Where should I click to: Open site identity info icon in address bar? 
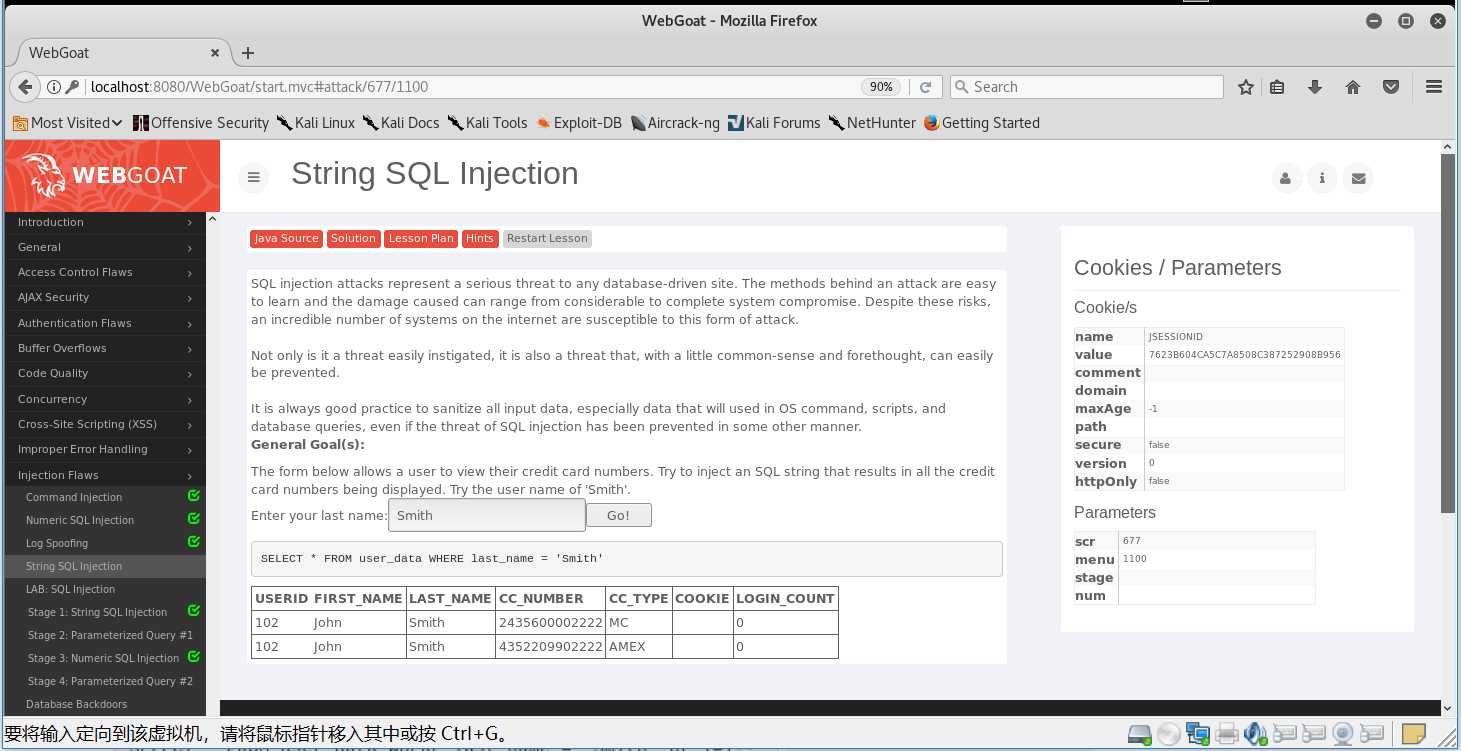[x=54, y=87]
